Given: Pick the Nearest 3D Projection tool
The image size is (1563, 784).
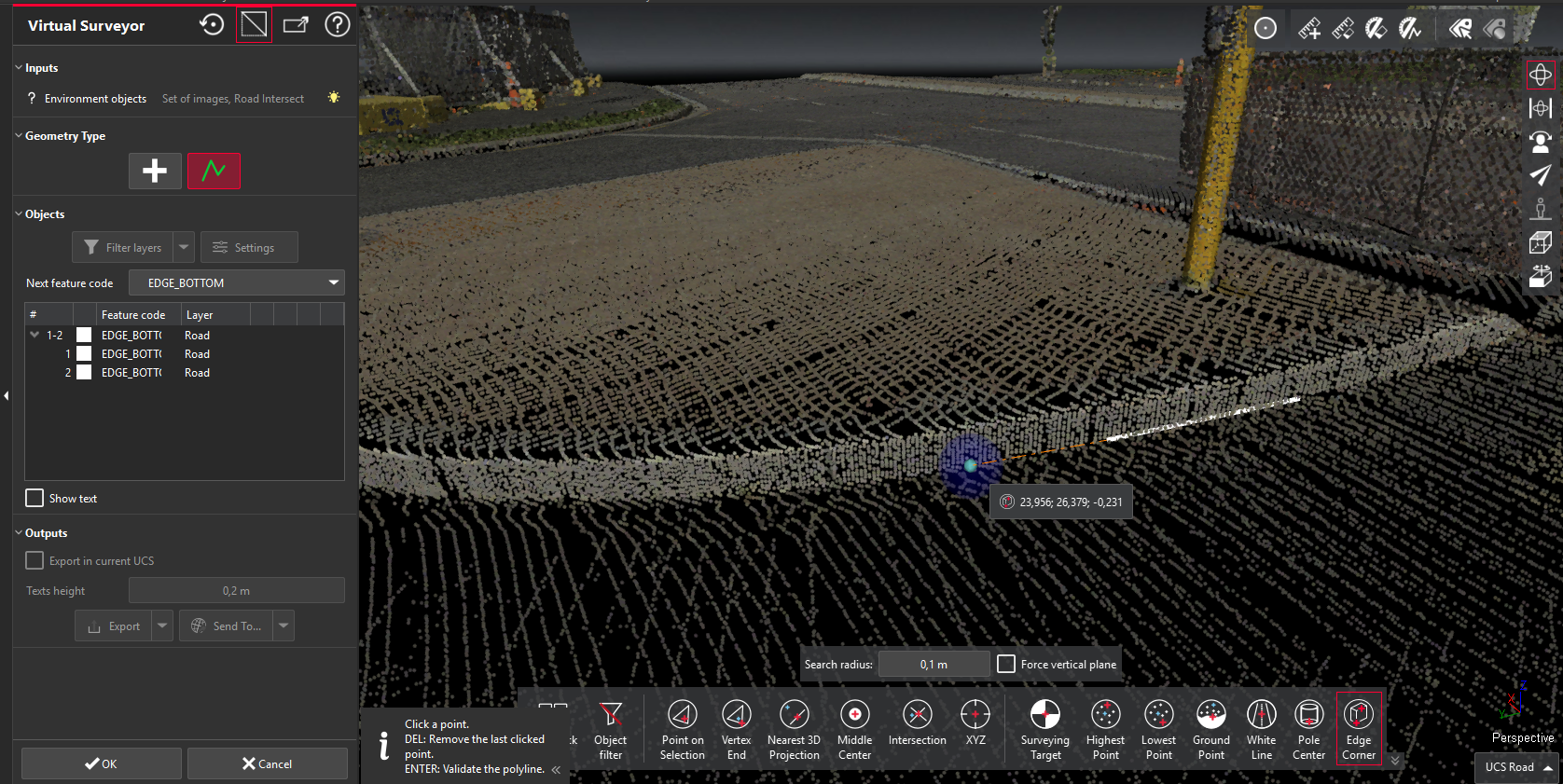Looking at the screenshot, I should pyautogui.click(x=794, y=729).
